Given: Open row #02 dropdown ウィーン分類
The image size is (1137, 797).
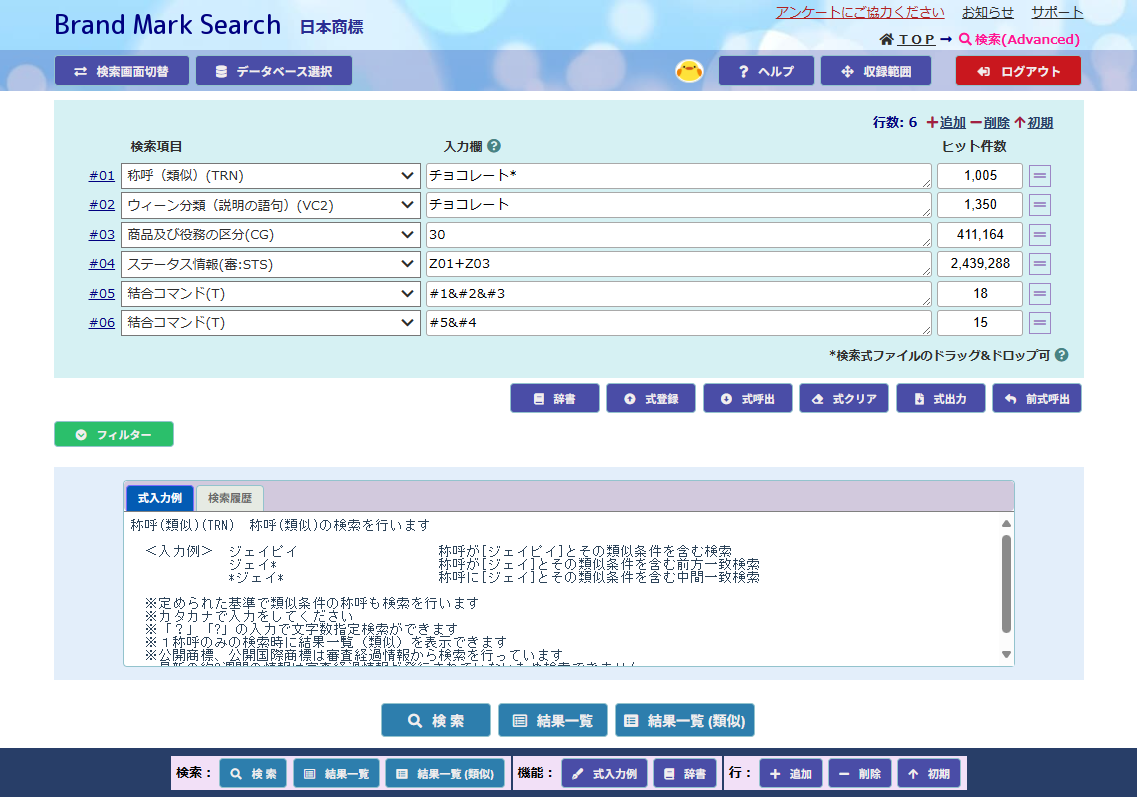Looking at the screenshot, I should tap(270, 205).
